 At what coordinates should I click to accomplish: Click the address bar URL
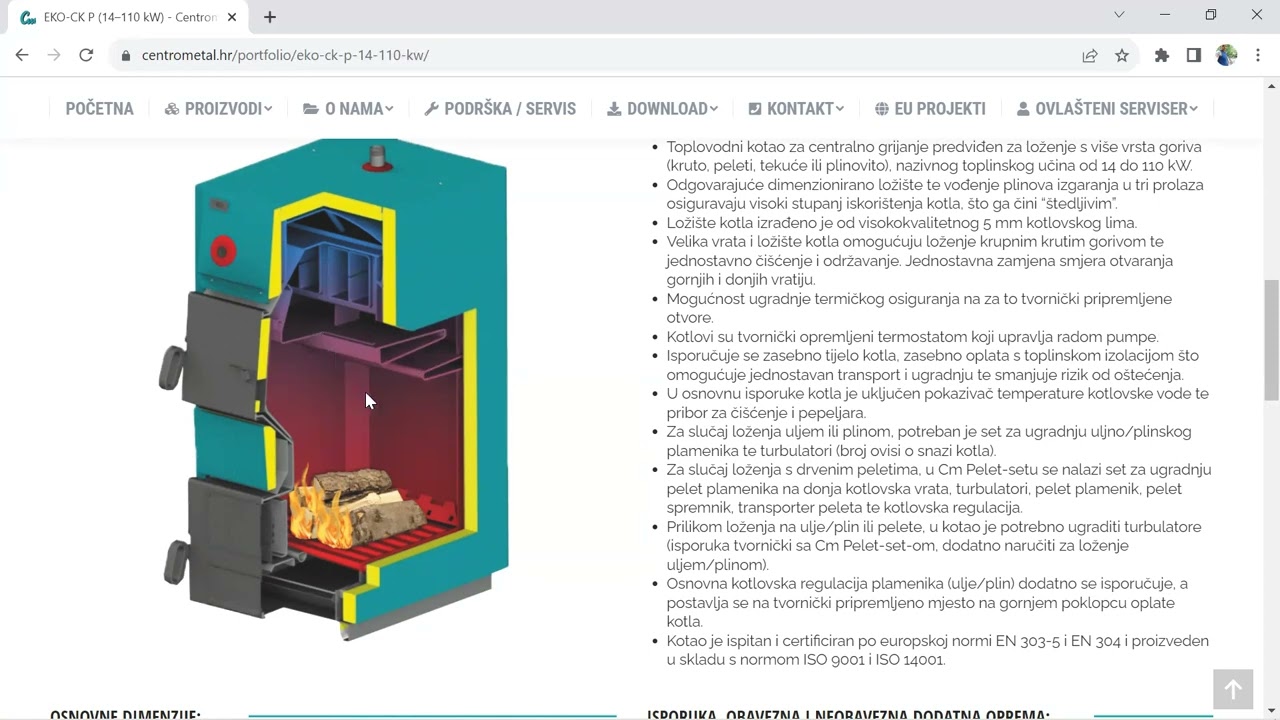285,56
